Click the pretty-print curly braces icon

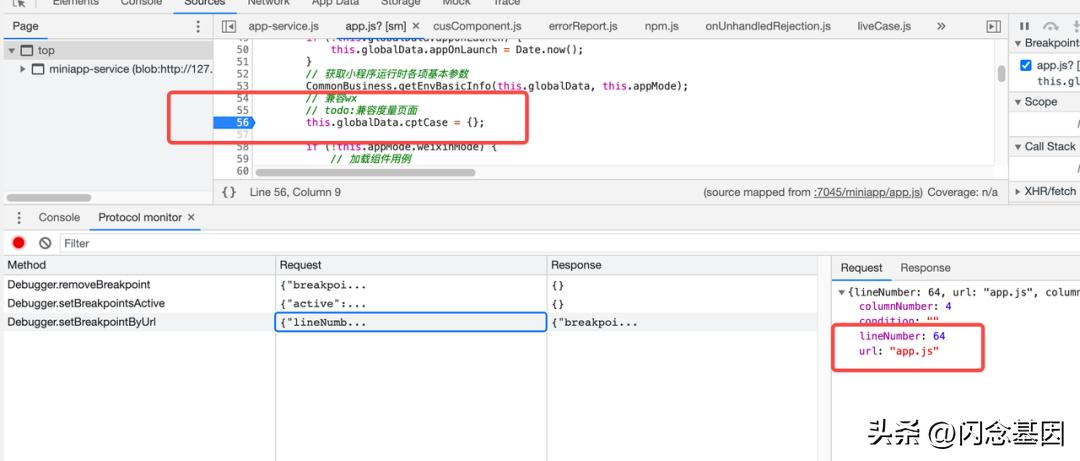click(x=229, y=192)
